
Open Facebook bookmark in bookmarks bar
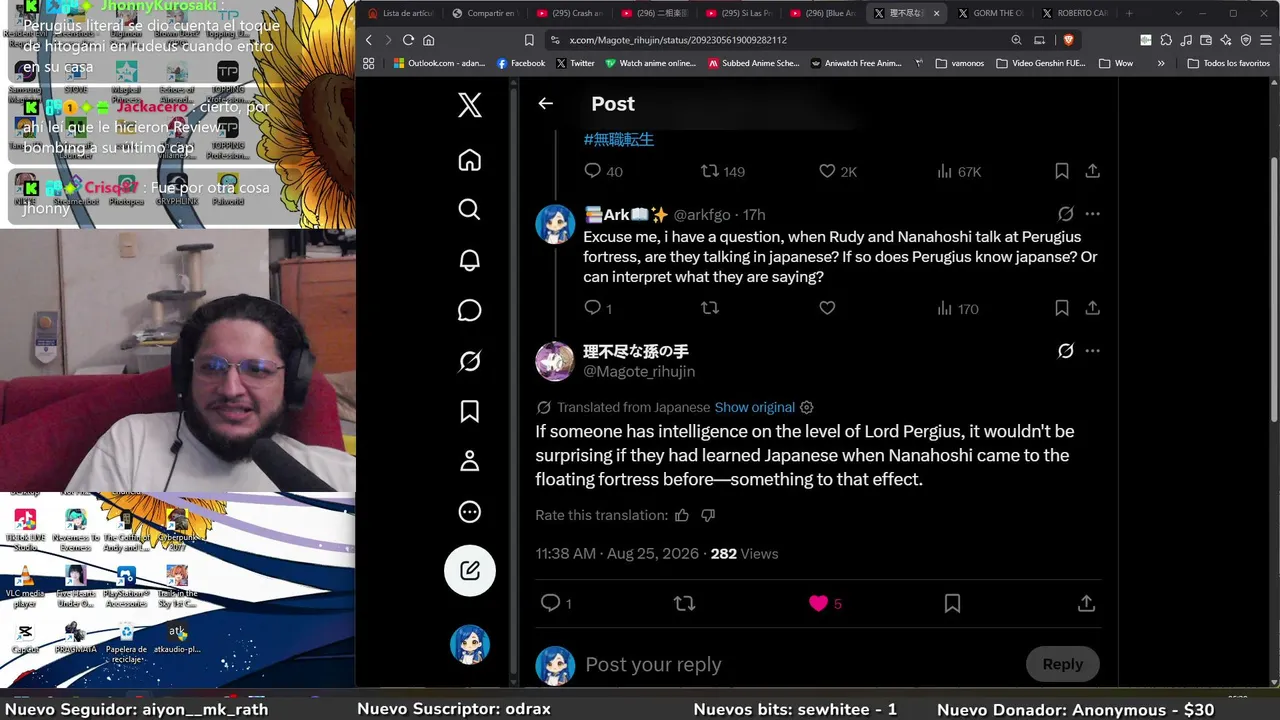[x=521, y=63]
